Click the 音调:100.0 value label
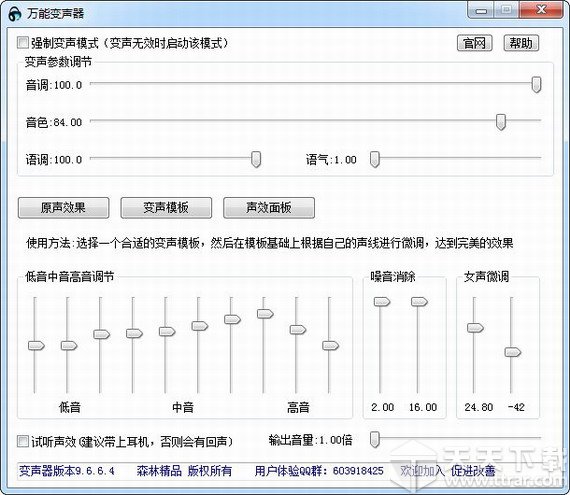570x495 pixels. click(x=54, y=85)
